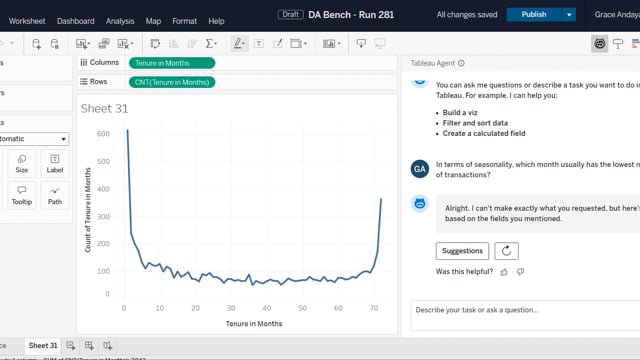
Task: Click the Duplicate sheet toolbar icon
Action: point(104,44)
